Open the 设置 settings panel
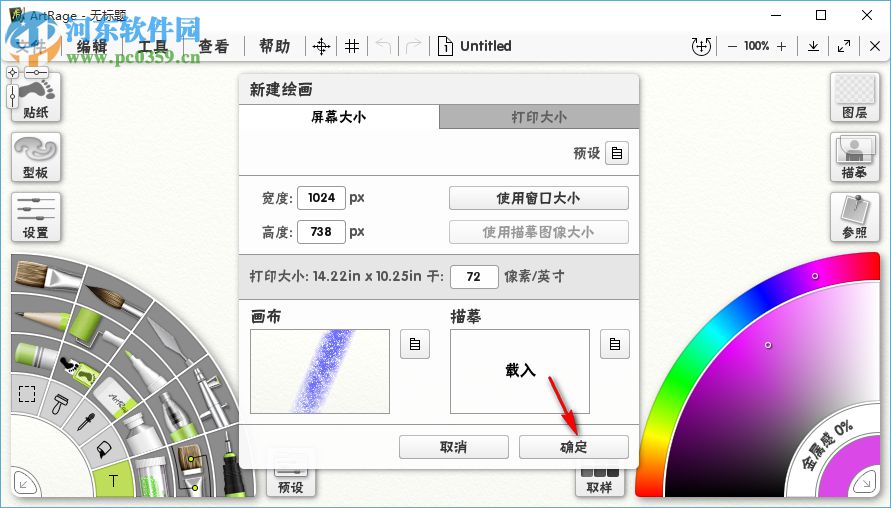 click(36, 217)
